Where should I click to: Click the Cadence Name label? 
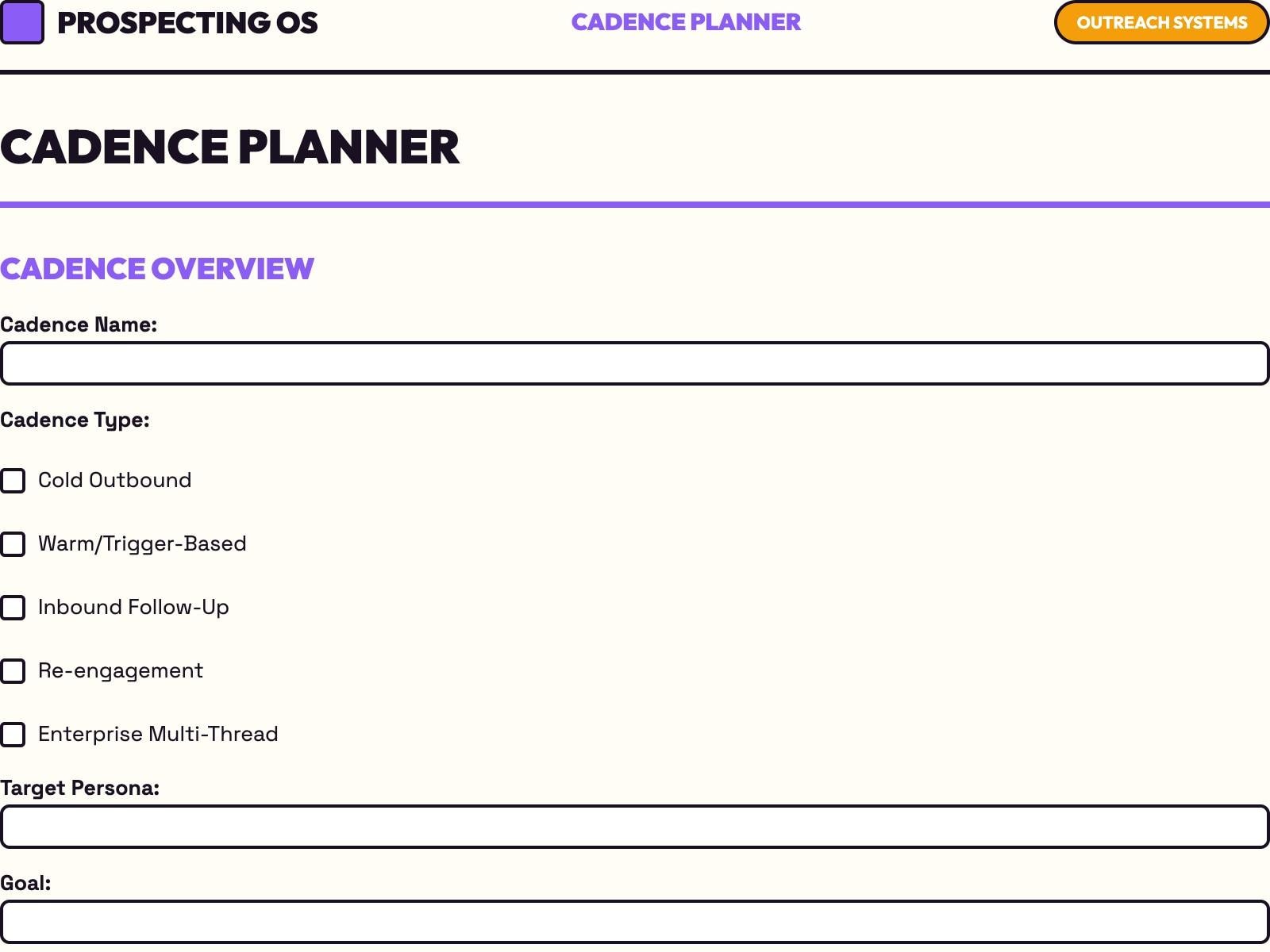(x=79, y=324)
